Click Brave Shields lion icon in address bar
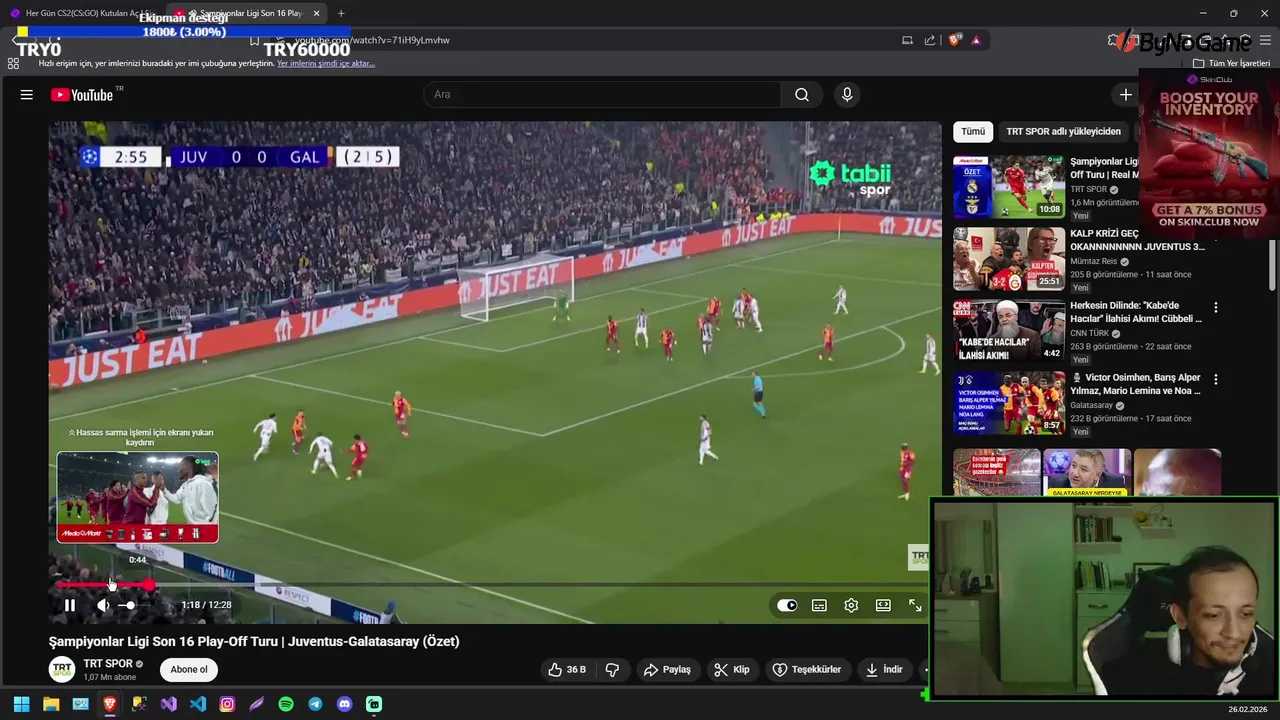The image size is (1280, 720). (954, 40)
